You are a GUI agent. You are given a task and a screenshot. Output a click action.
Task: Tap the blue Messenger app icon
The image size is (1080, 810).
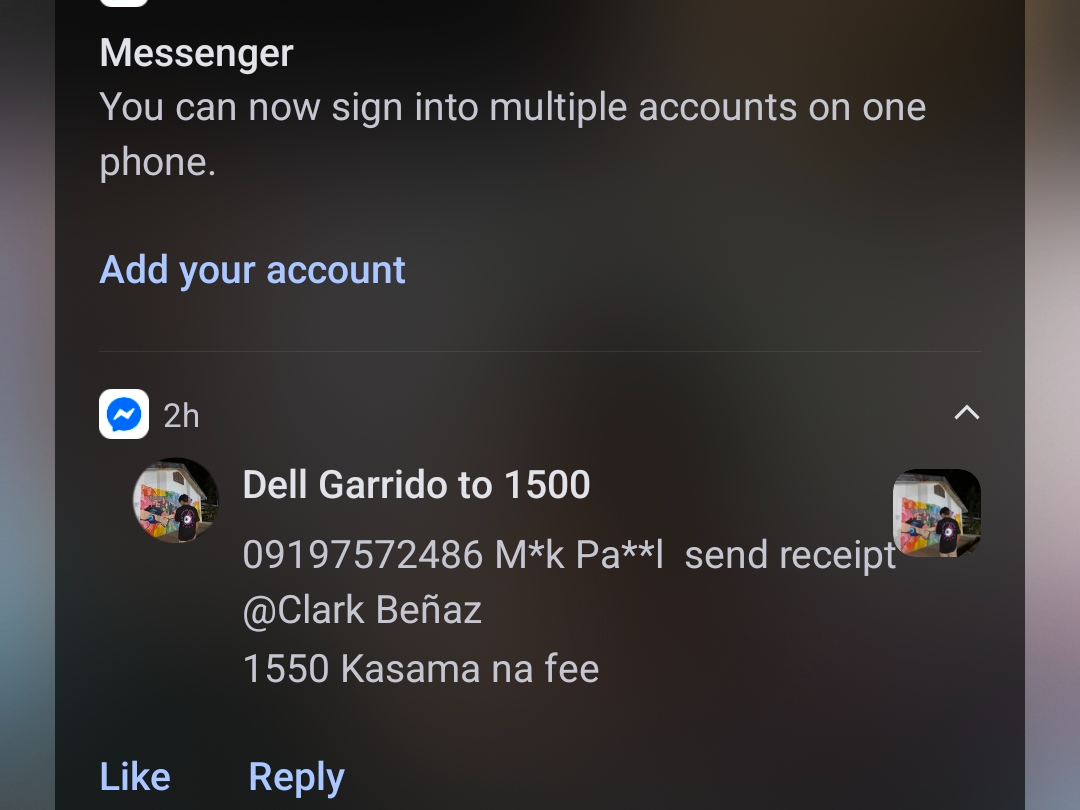[124, 414]
